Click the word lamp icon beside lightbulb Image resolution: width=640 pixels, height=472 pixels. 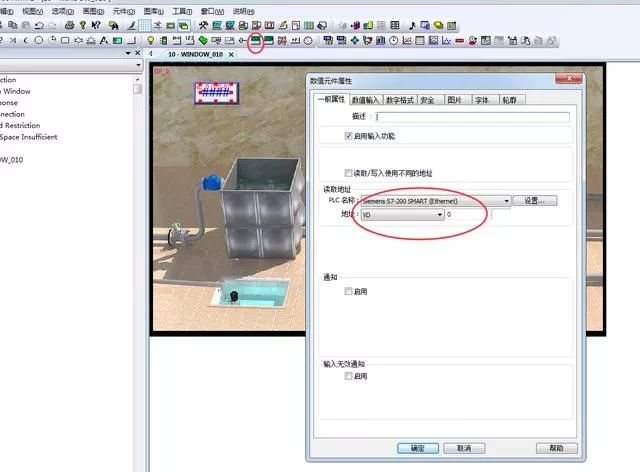pyautogui.click(x=164, y=40)
